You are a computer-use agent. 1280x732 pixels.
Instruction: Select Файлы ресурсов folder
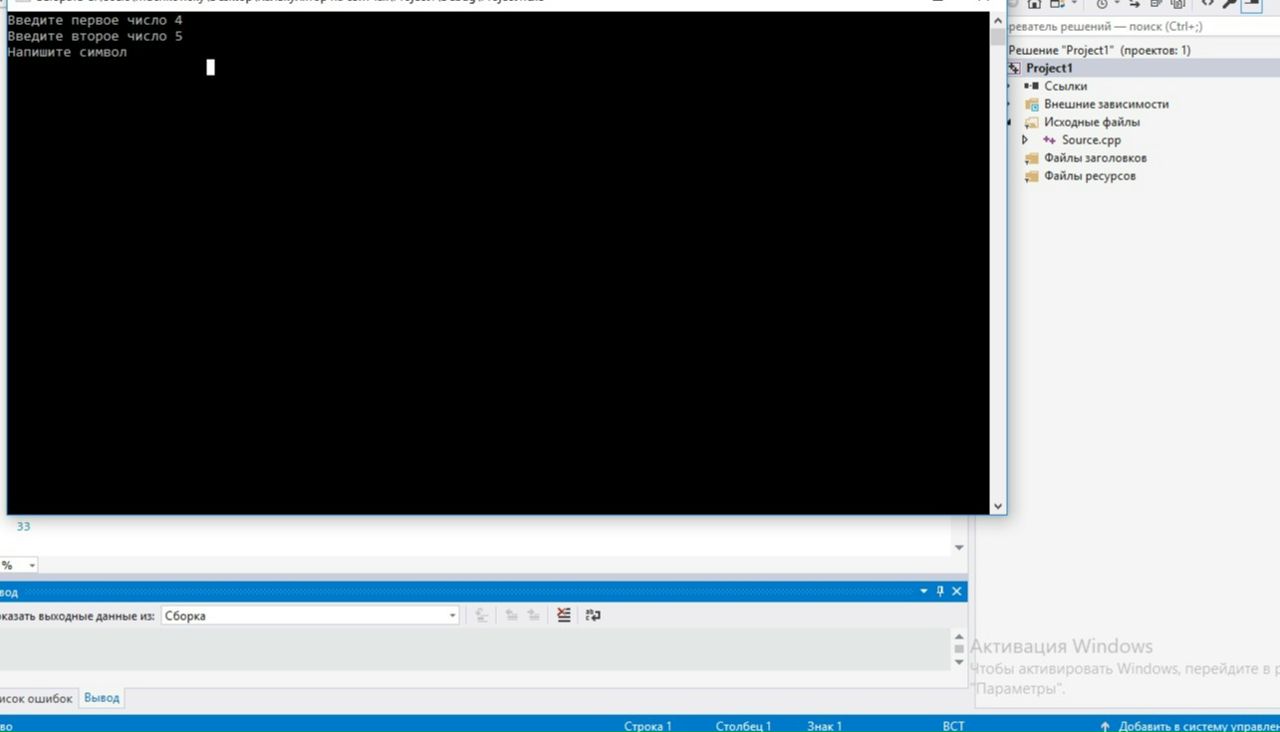pyautogui.click(x=1090, y=176)
